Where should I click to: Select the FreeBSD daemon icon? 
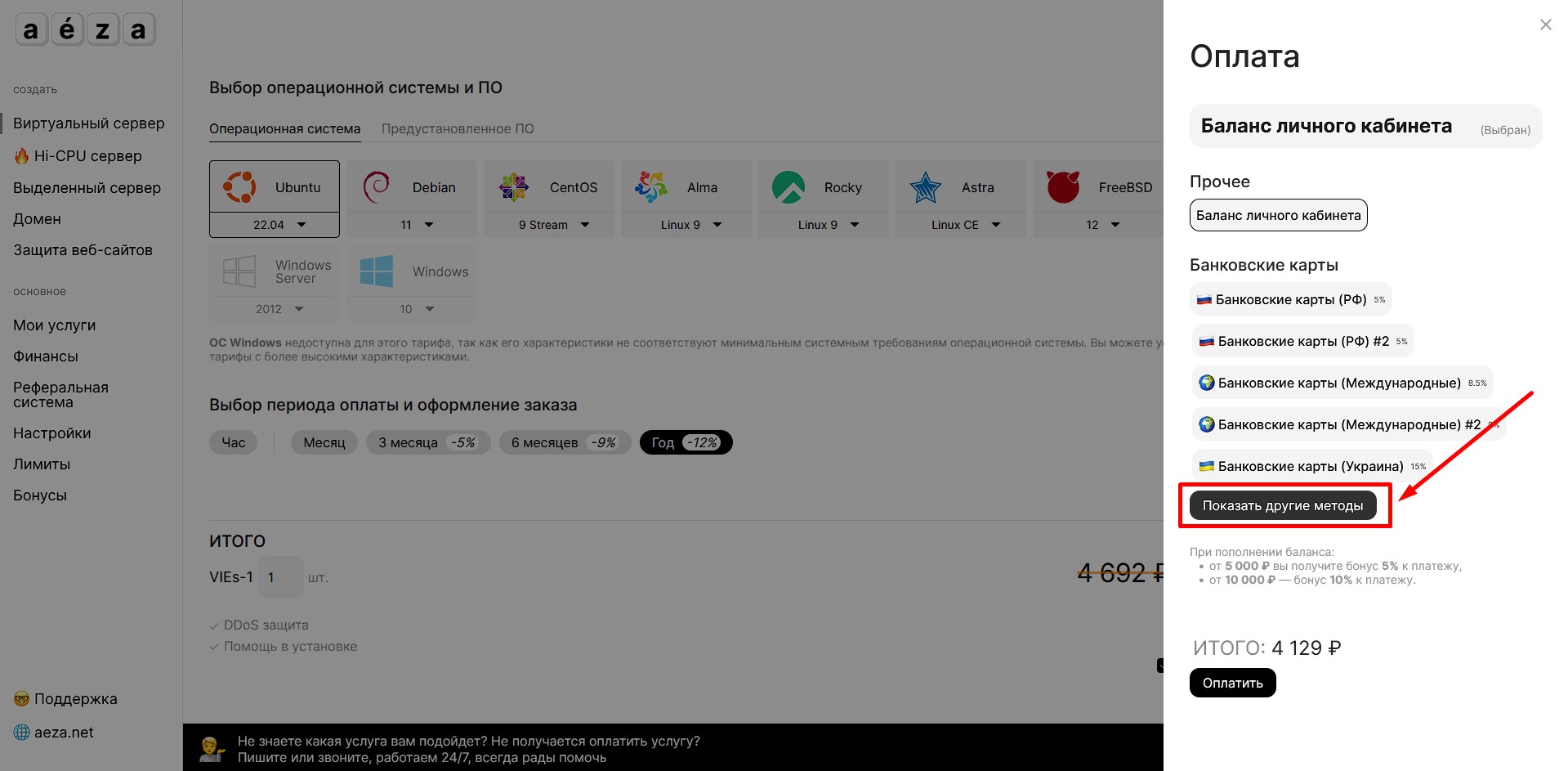tap(1063, 187)
